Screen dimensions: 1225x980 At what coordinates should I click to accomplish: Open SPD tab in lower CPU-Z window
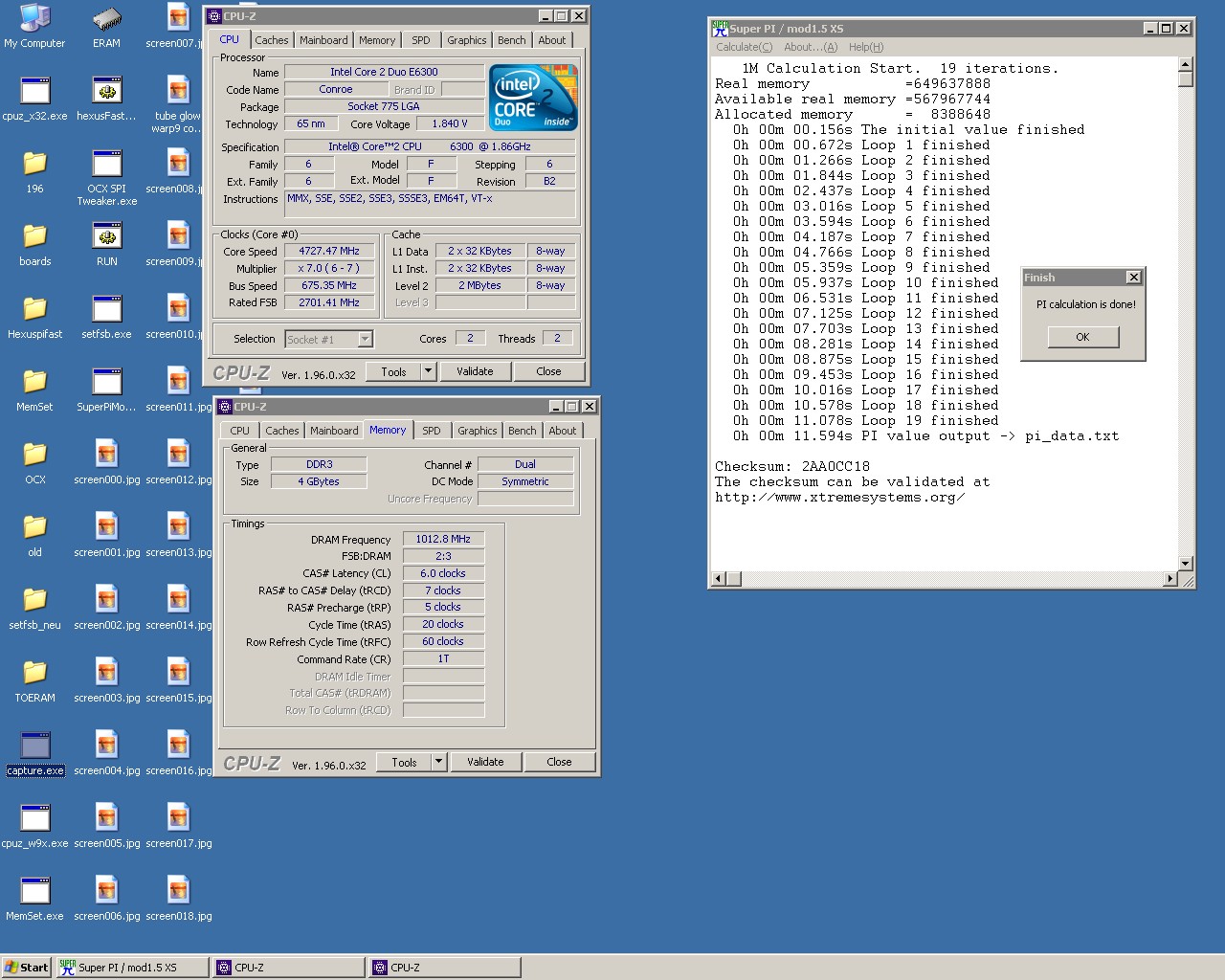pyautogui.click(x=432, y=431)
